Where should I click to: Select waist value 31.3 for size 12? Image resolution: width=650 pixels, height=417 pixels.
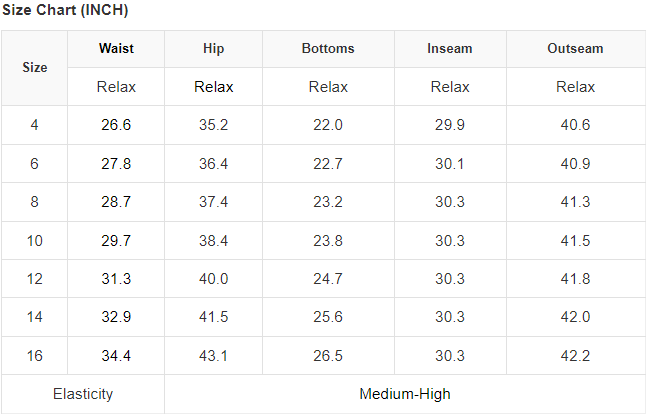(x=116, y=278)
